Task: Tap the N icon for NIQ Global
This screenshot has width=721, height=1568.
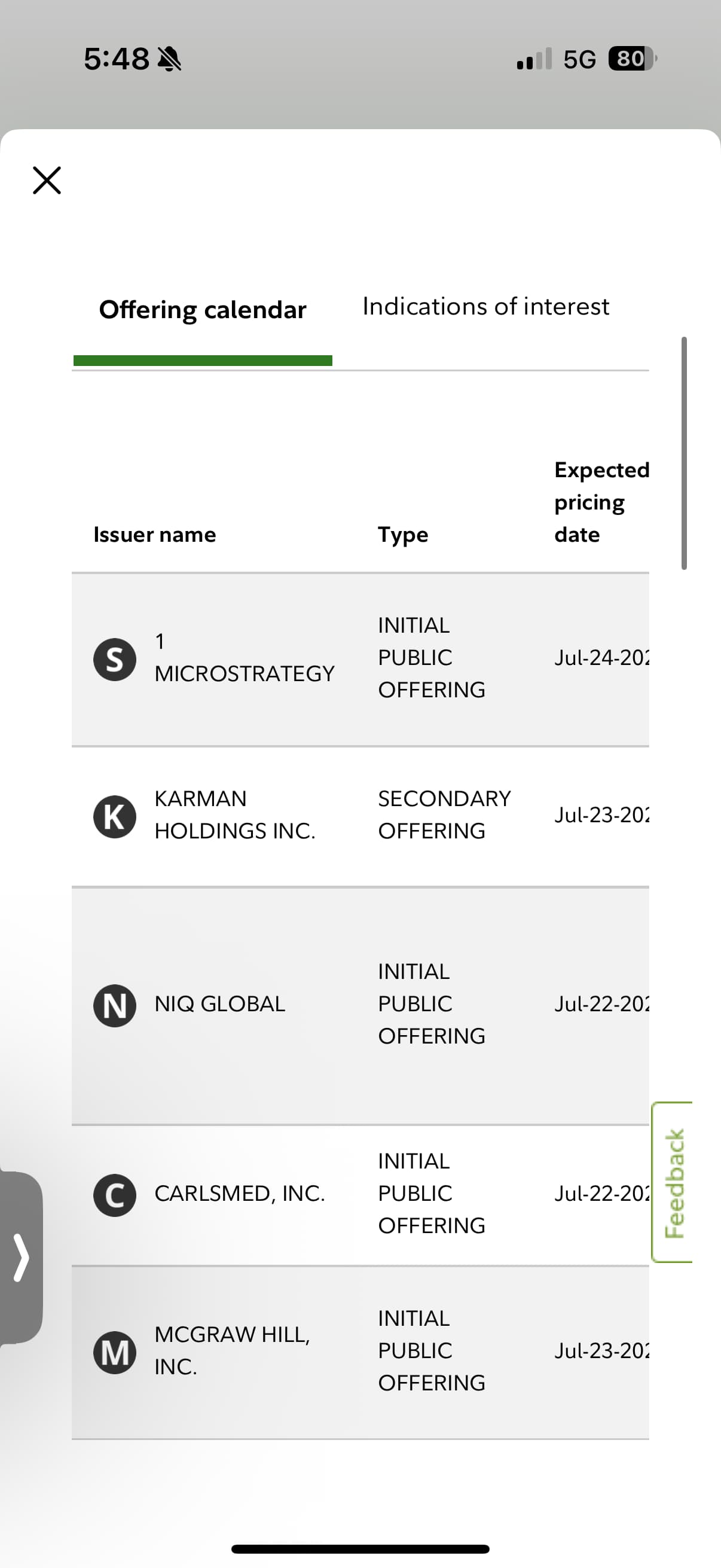Action: point(114,1005)
